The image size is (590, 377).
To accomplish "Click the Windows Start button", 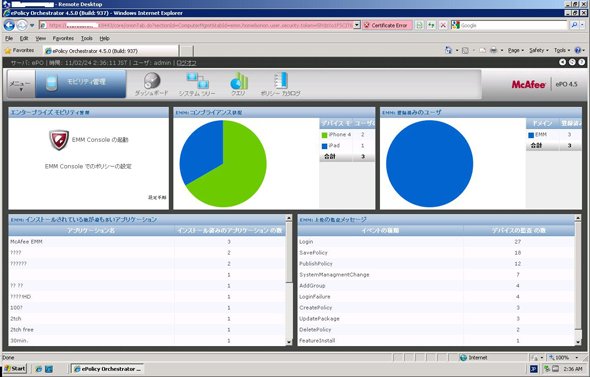I will click(15, 369).
